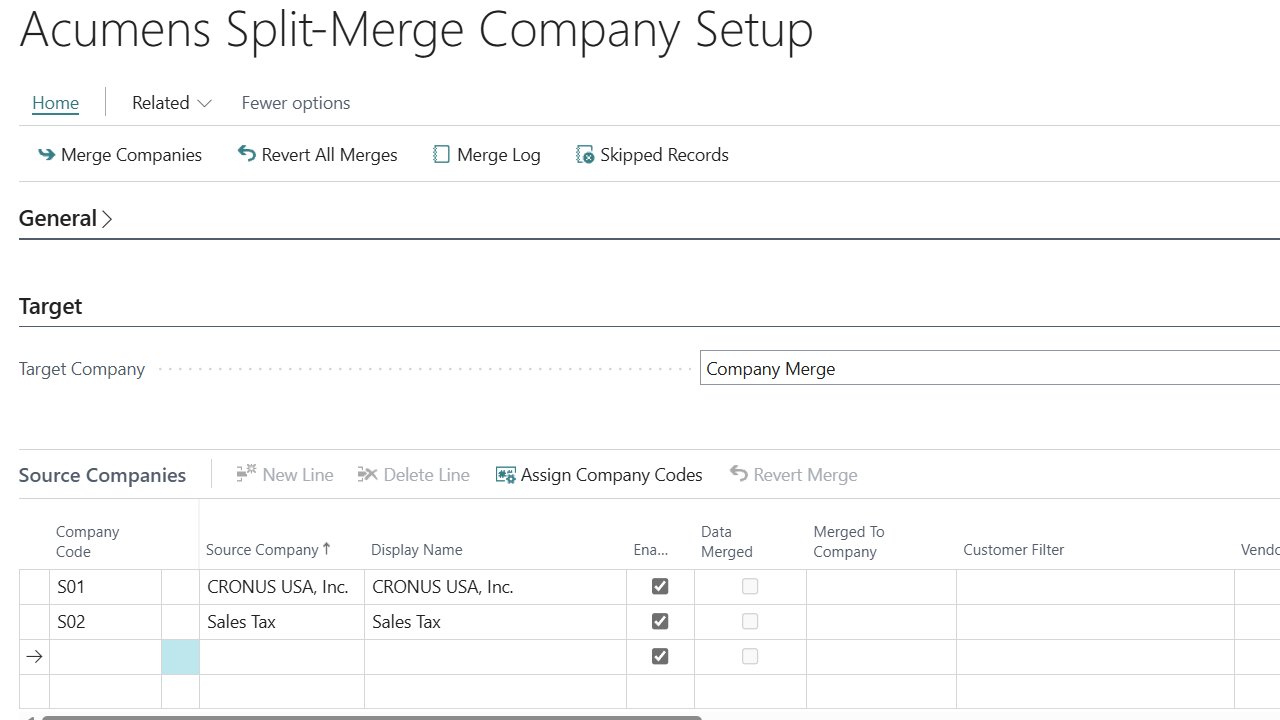Click the row selector for S02
Image resolution: width=1280 pixels, height=720 pixels.
pos(34,622)
